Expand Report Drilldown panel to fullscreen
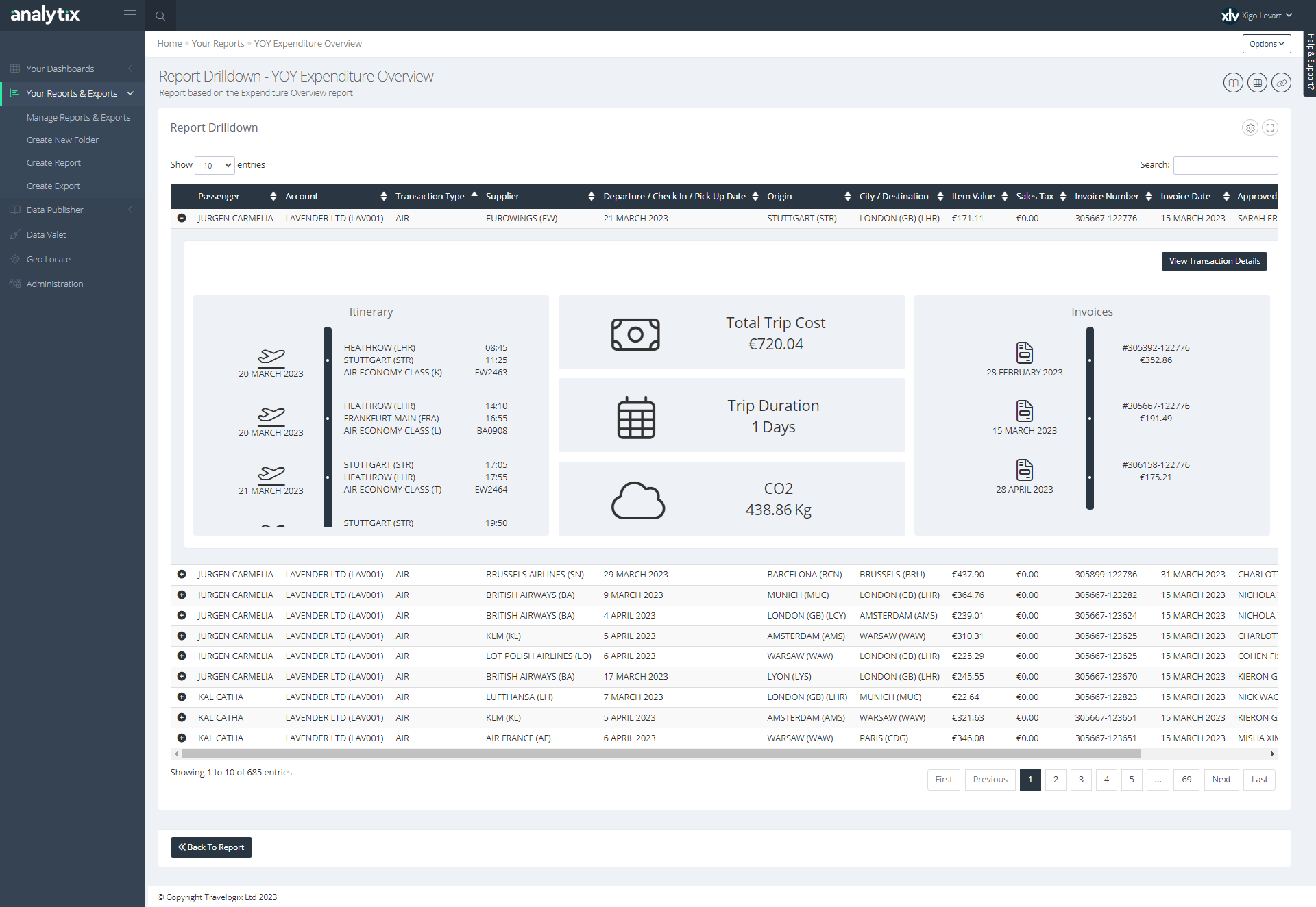Screen dimensions: 1316x907 click(x=1270, y=127)
